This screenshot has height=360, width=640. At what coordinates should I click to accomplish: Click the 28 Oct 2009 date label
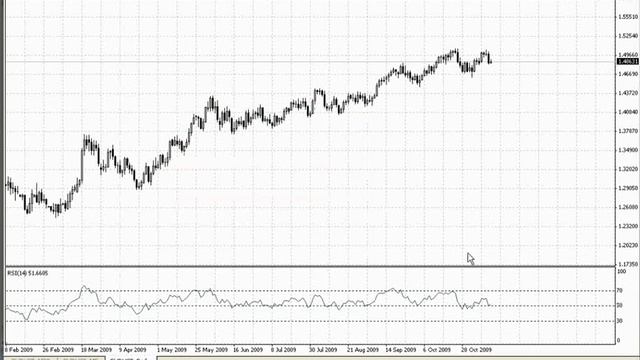pyautogui.click(x=476, y=350)
